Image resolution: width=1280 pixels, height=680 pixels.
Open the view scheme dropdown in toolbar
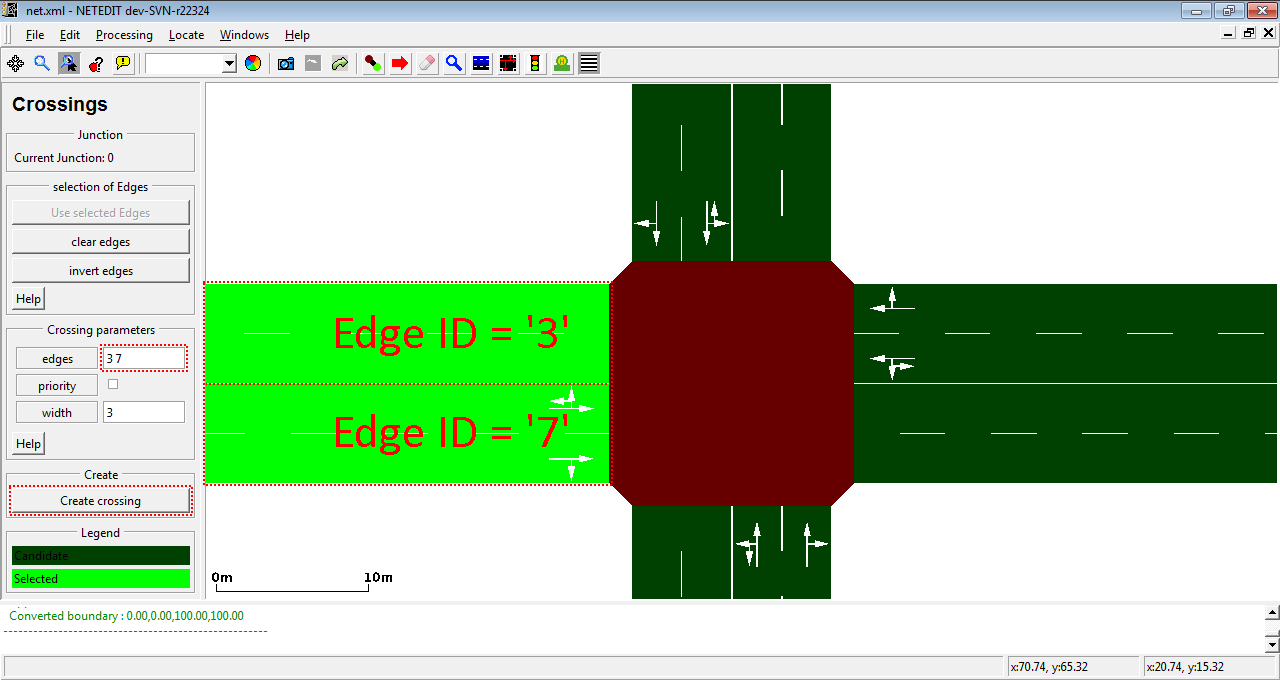(229, 63)
